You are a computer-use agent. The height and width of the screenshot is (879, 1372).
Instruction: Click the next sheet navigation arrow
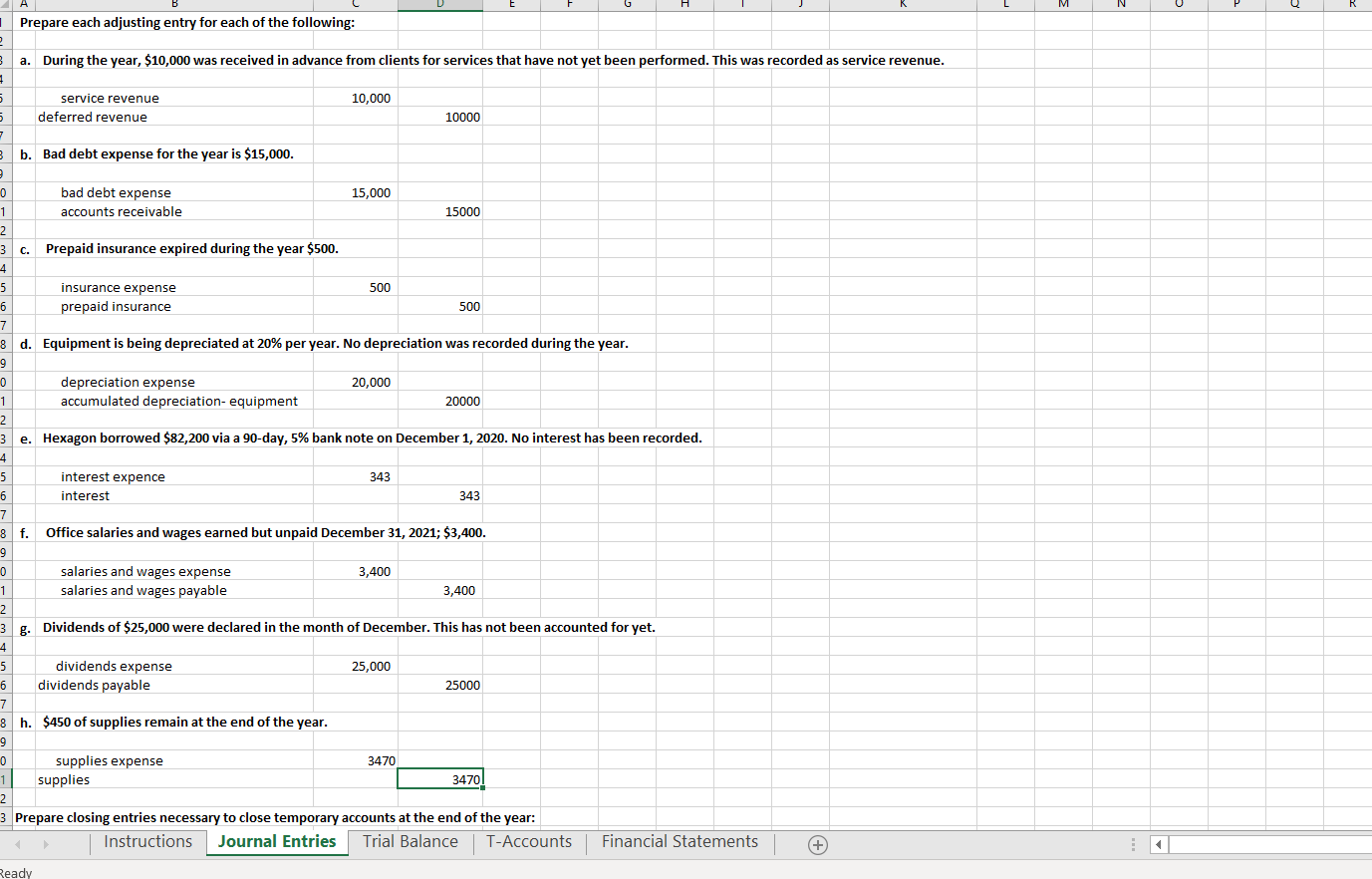click(x=44, y=843)
